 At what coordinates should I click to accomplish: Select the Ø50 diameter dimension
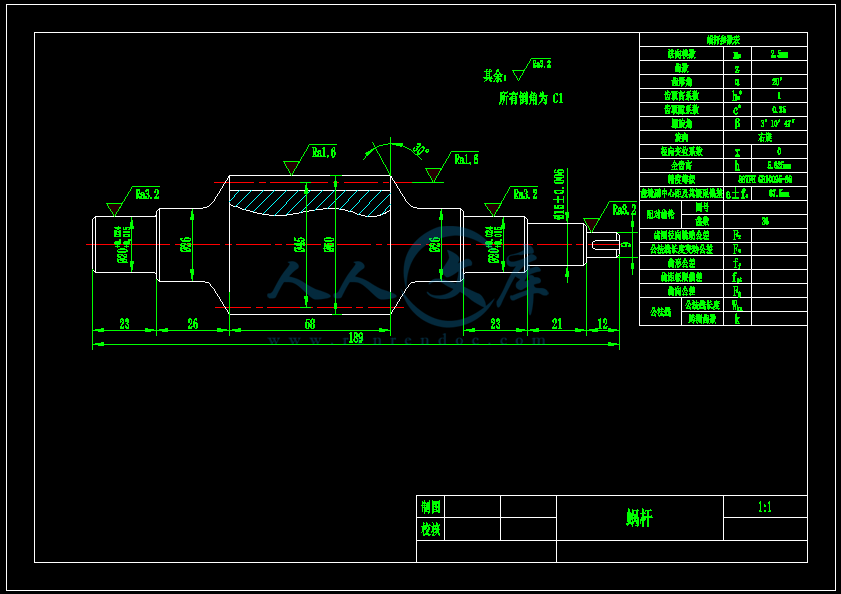click(329, 245)
